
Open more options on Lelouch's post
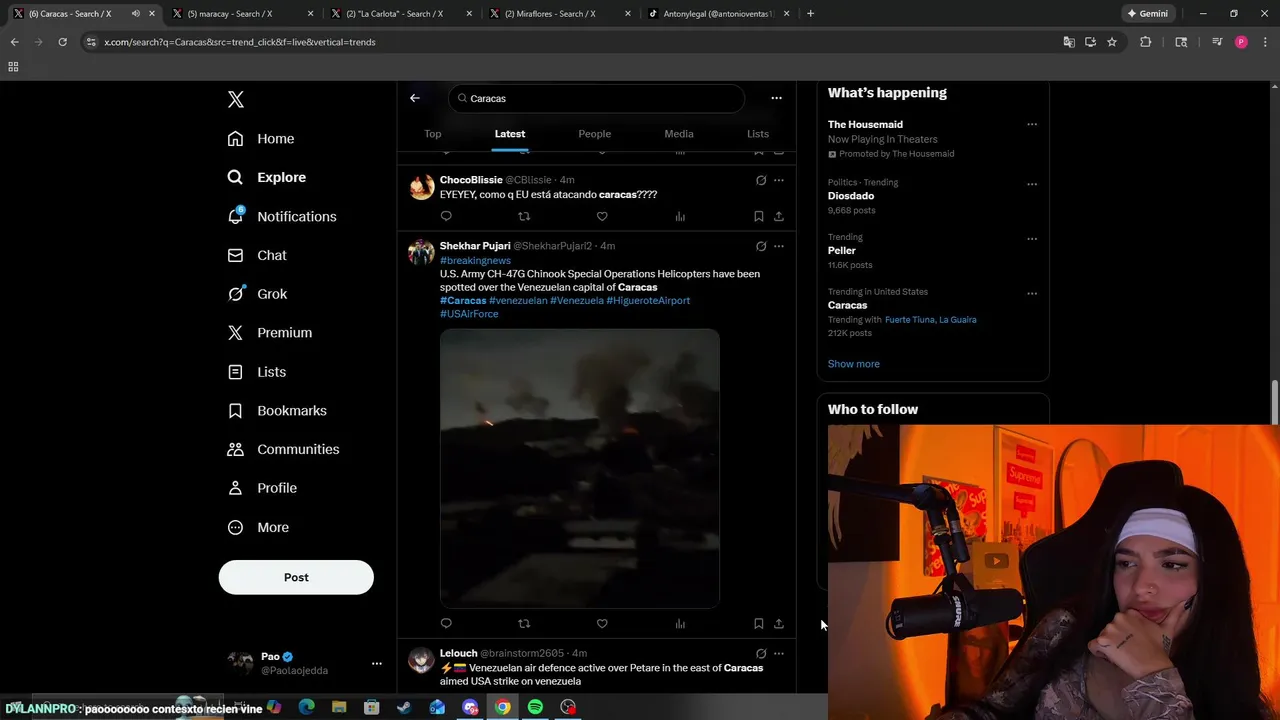779,653
